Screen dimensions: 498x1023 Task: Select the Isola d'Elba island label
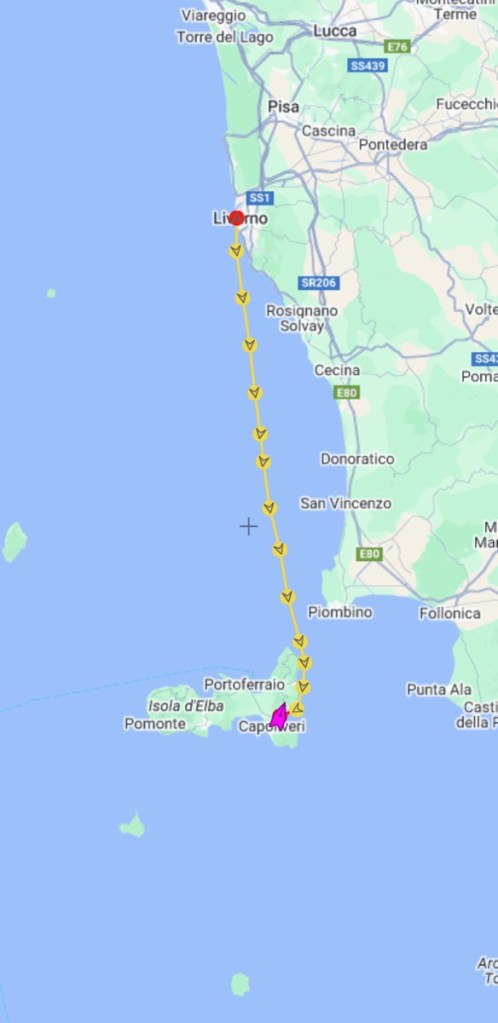tap(185, 705)
